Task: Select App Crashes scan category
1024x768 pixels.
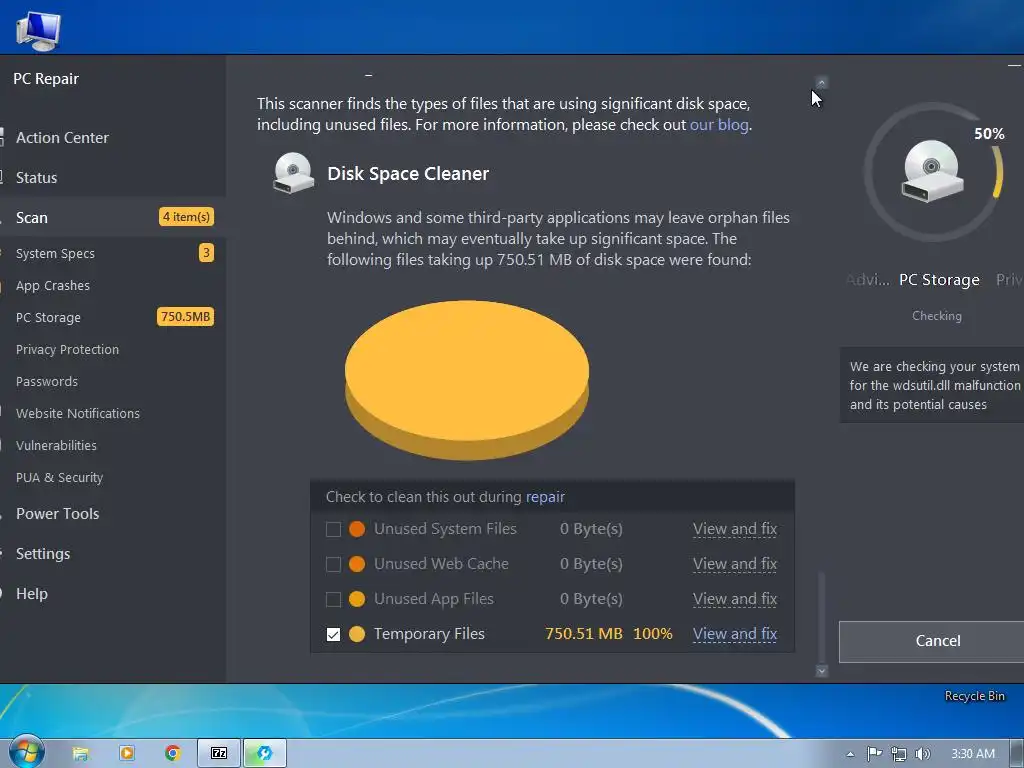Action: [53, 285]
